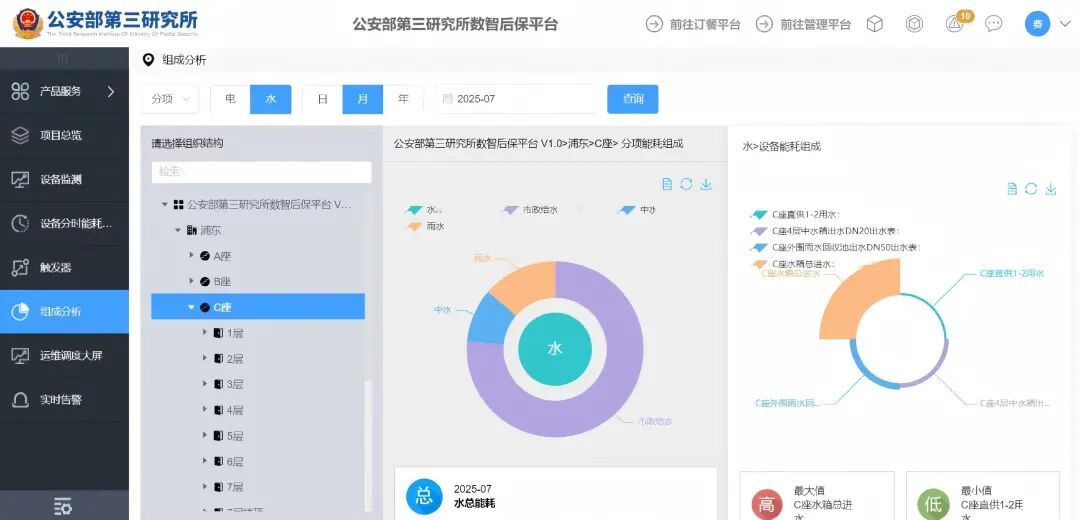Image resolution: width=1080 pixels, height=520 pixels.
Task: Select 6层 in the tree
Action: coord(235,461)
